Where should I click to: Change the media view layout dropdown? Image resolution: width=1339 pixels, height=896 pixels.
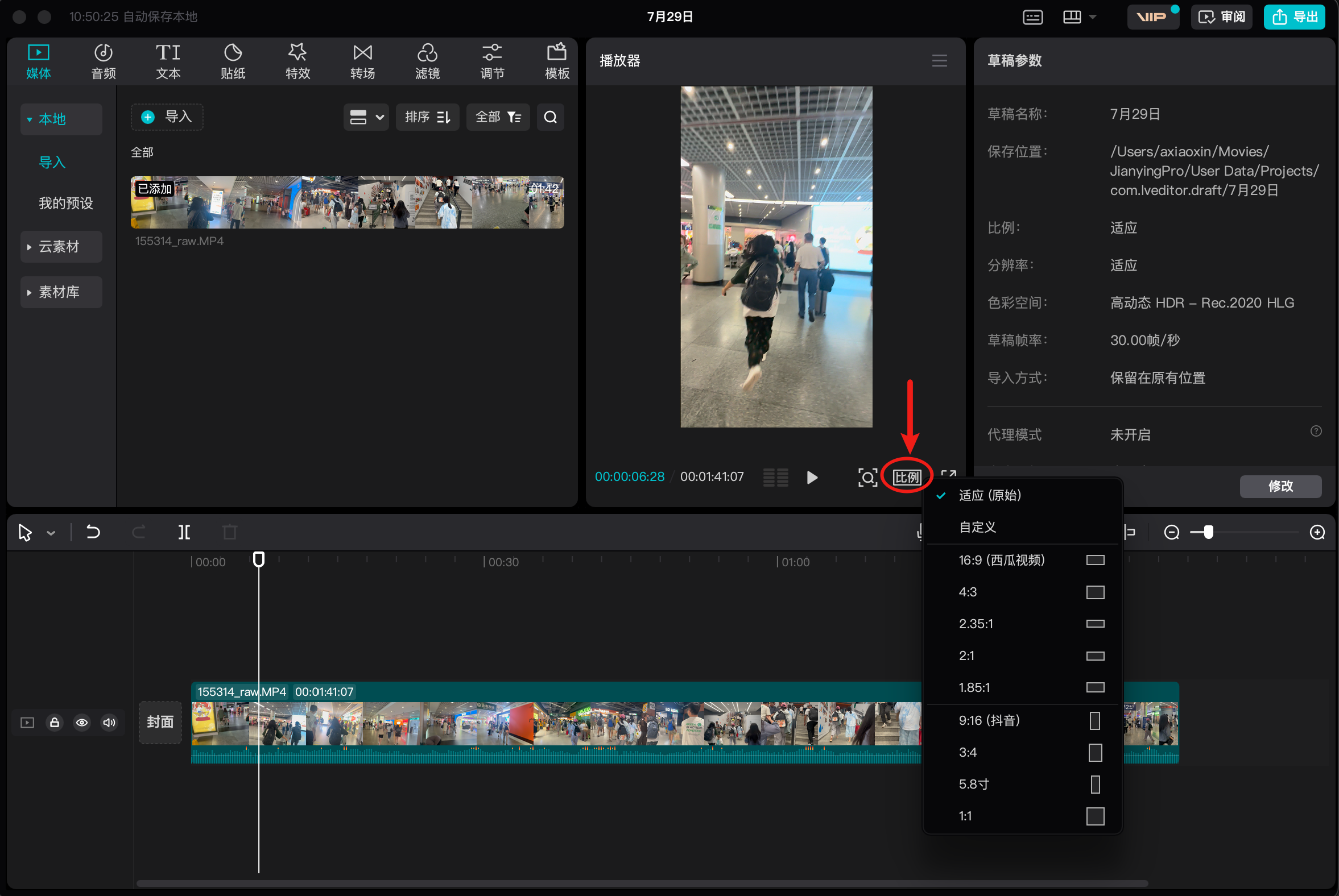click(366, 117)
